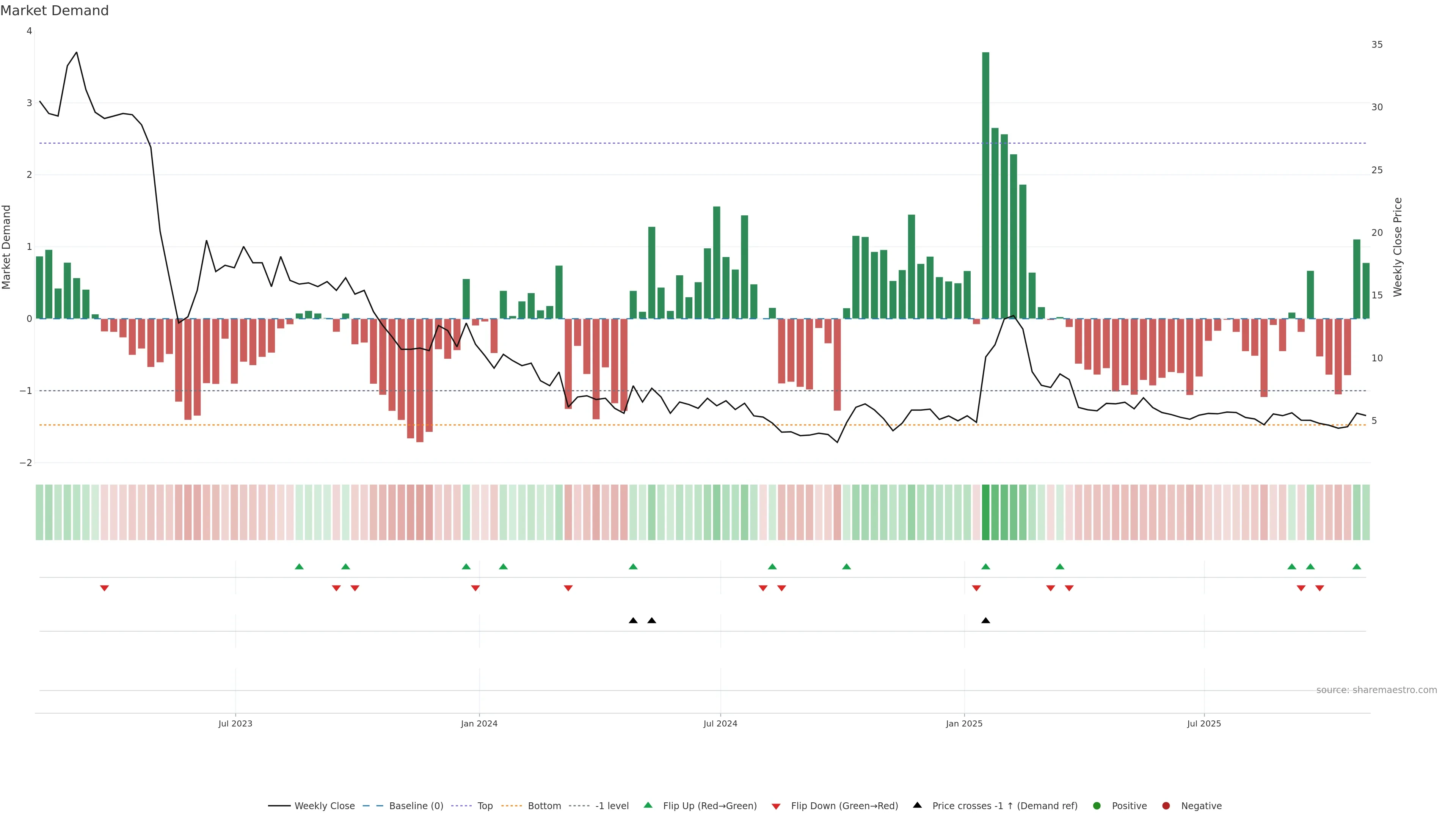Hide the Top dotted line via legend

coord(485,806)
